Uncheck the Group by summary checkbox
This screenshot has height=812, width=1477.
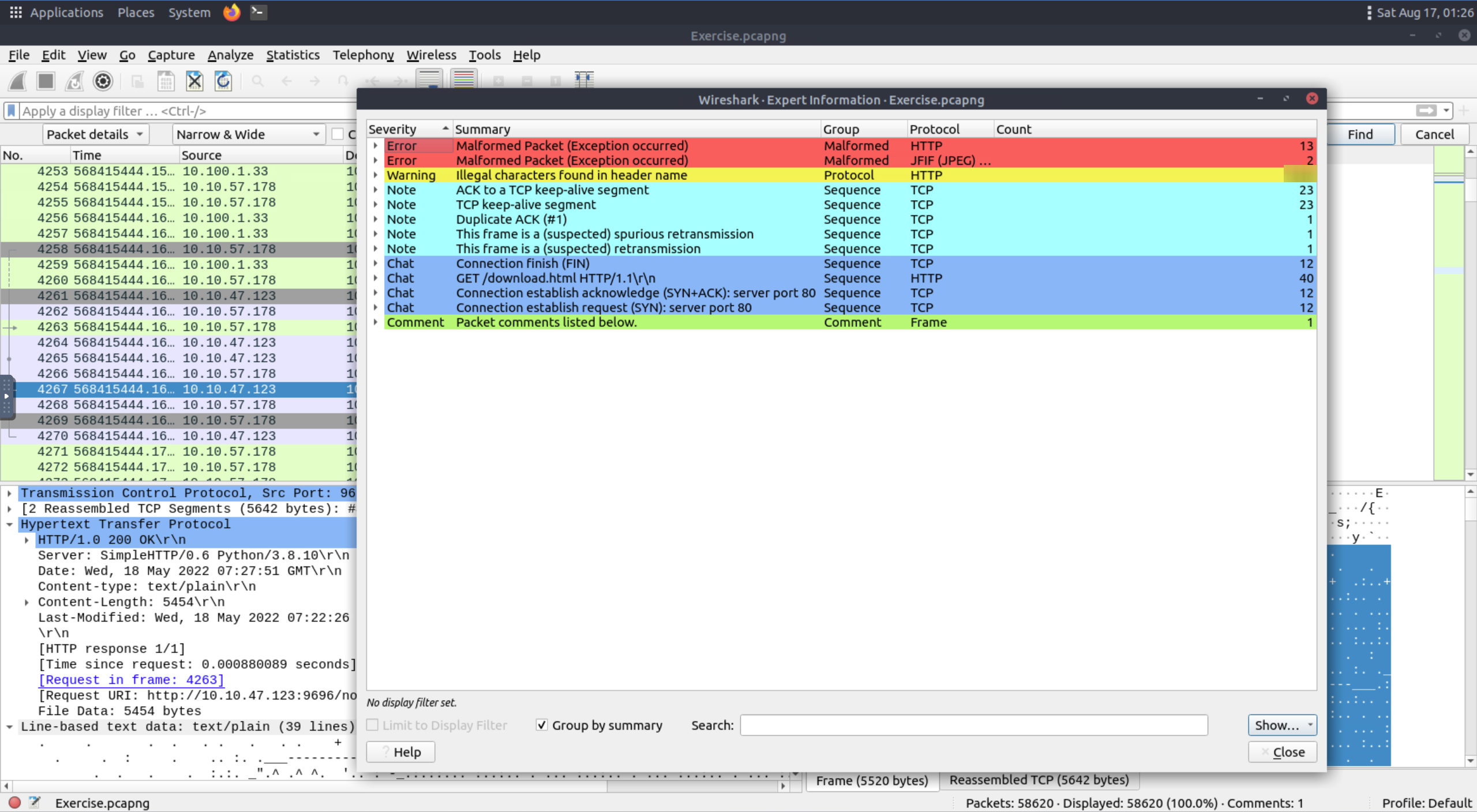(x=541, y=725)
